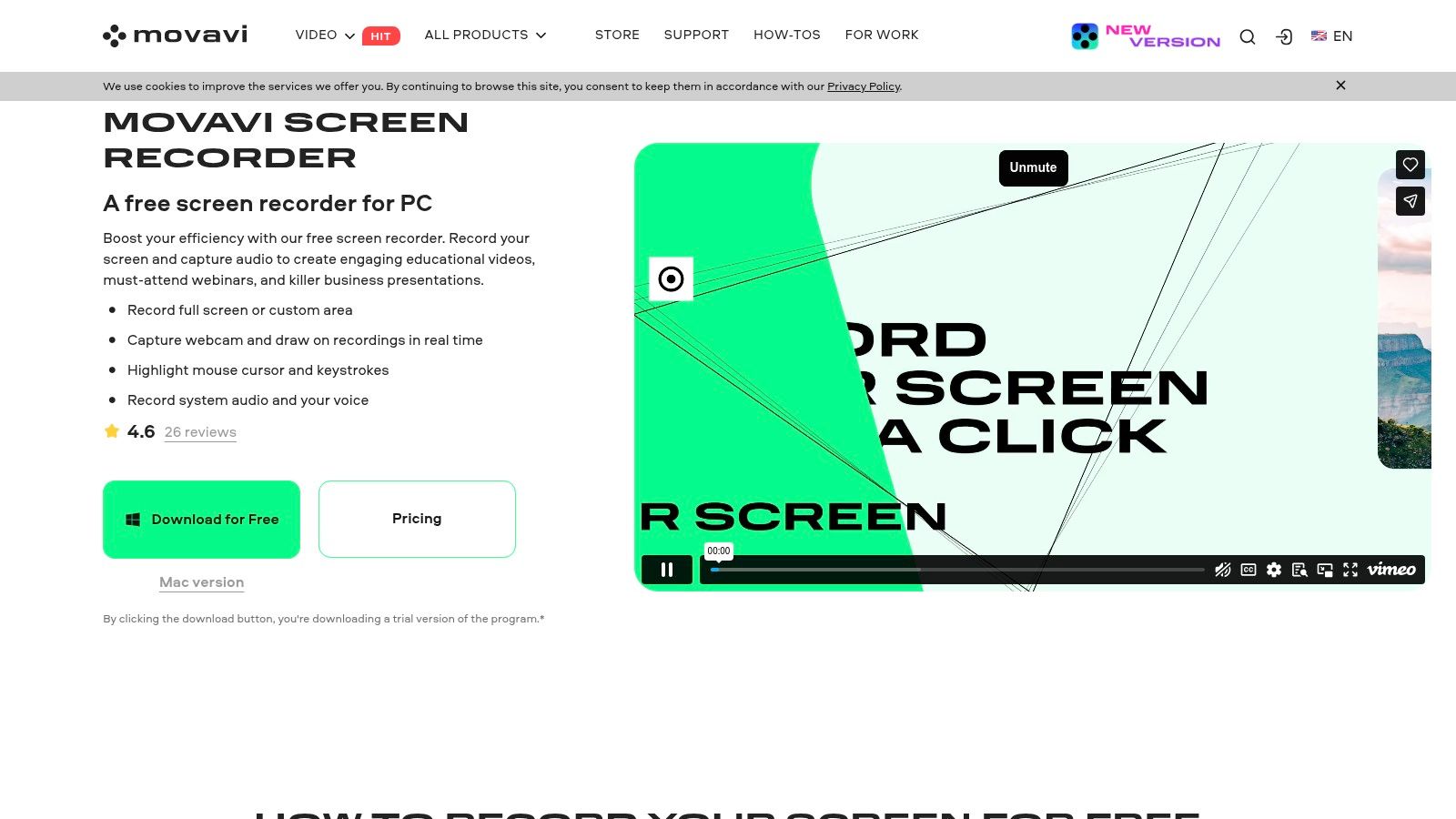Pause the video
Image resolution: width=1456 pixels, height=819 pixels.
pos(667,570)
